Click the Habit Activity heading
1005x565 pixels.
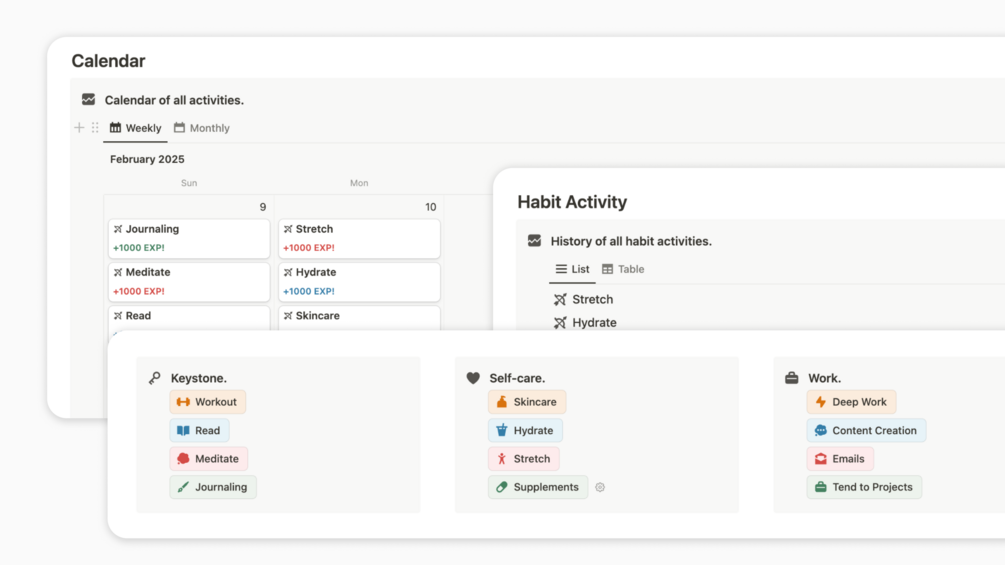click(x=572, y=202)
